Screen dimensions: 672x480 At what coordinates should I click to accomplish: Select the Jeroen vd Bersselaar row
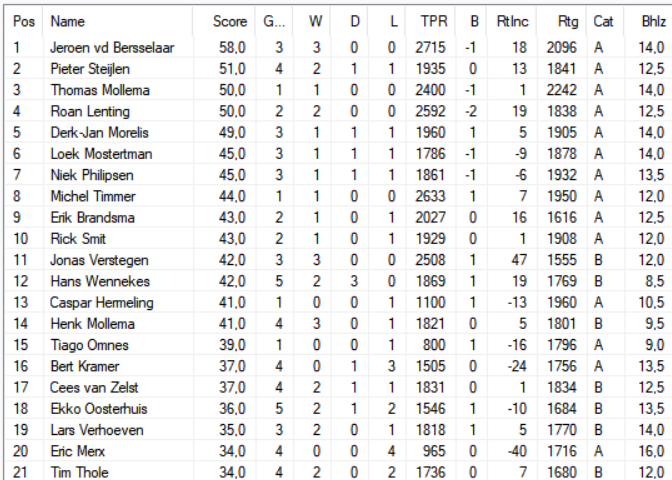(339, 47)
